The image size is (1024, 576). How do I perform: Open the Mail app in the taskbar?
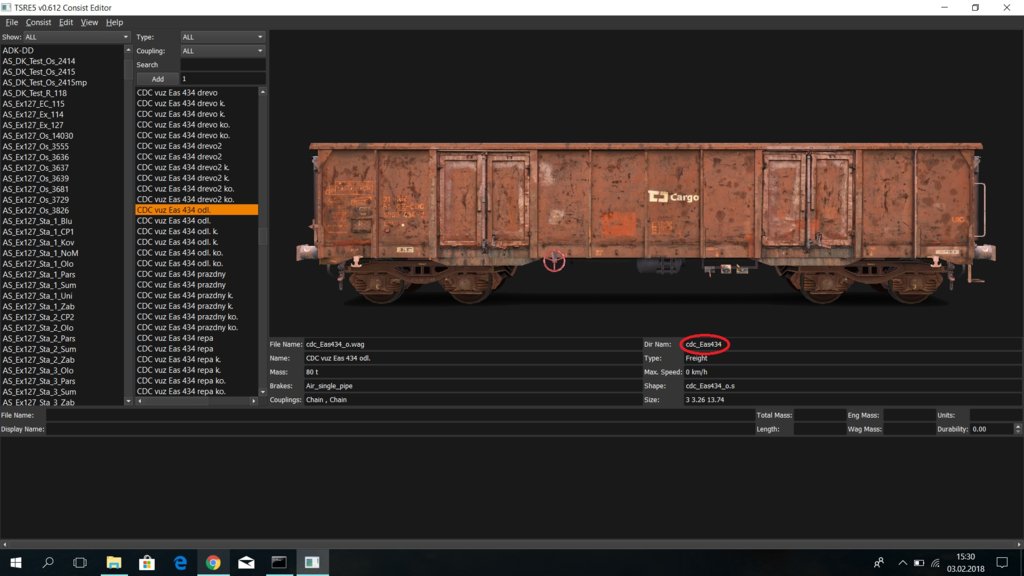point(246,563)
